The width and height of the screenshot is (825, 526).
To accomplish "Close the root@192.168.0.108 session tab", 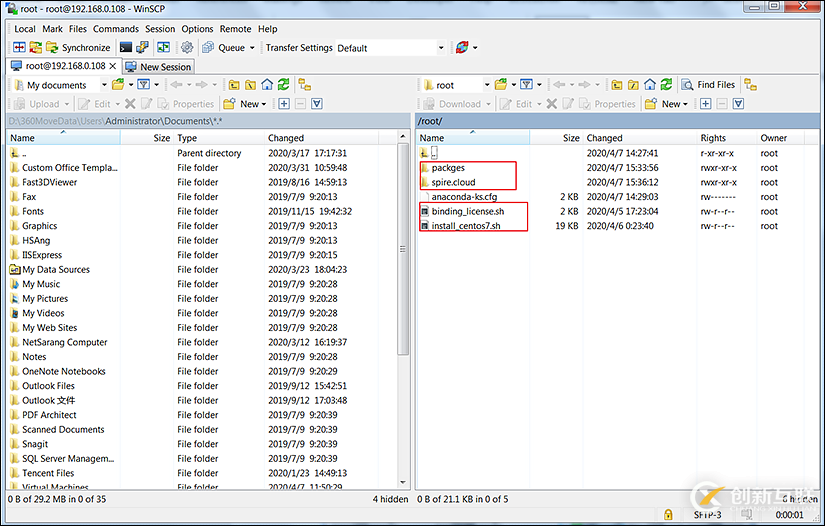I will pos(113,66).
